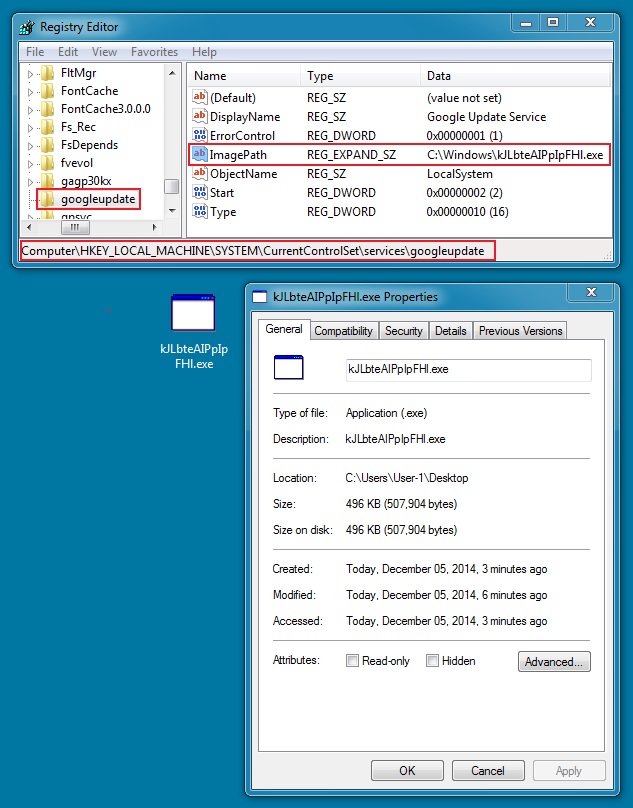
Task: Click the FontCache3.0.0.0 folder icon
Action: click(x=47, y=109)
